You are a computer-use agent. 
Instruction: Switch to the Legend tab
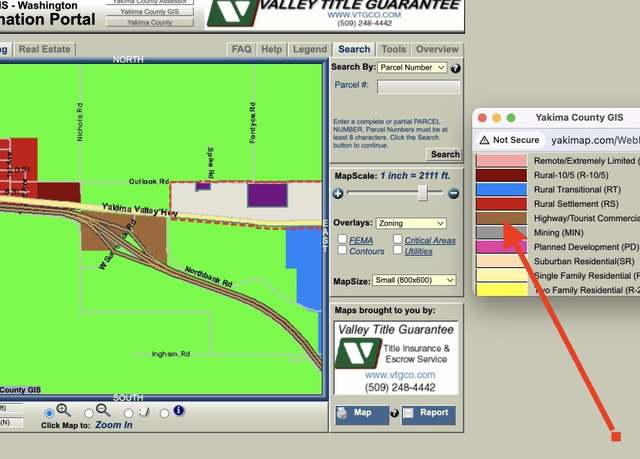(310, 49)
